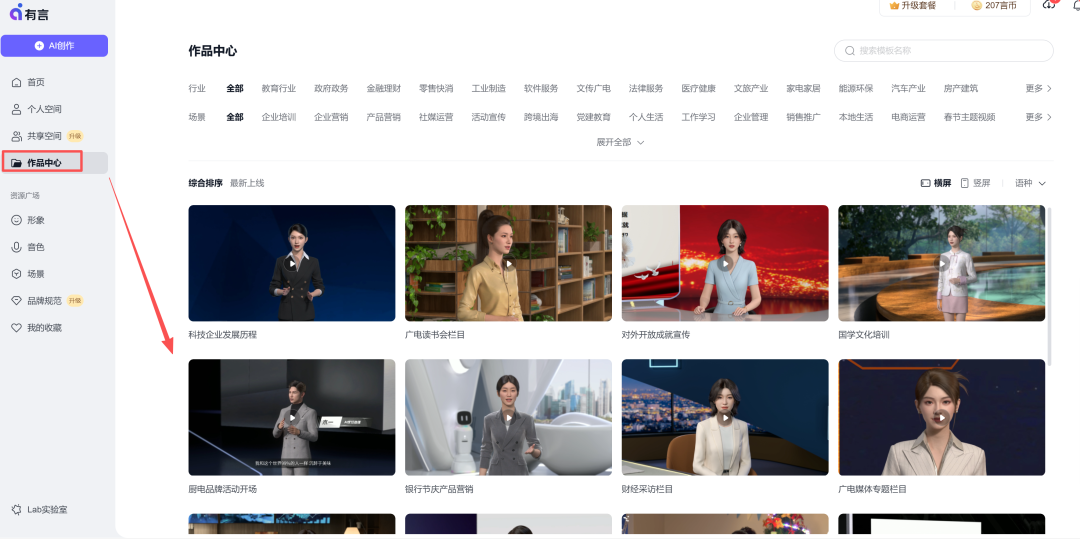1080x539 pixels.
Task: Open the 财经采访栏目 thumbnail
Action: pos(725,417)
